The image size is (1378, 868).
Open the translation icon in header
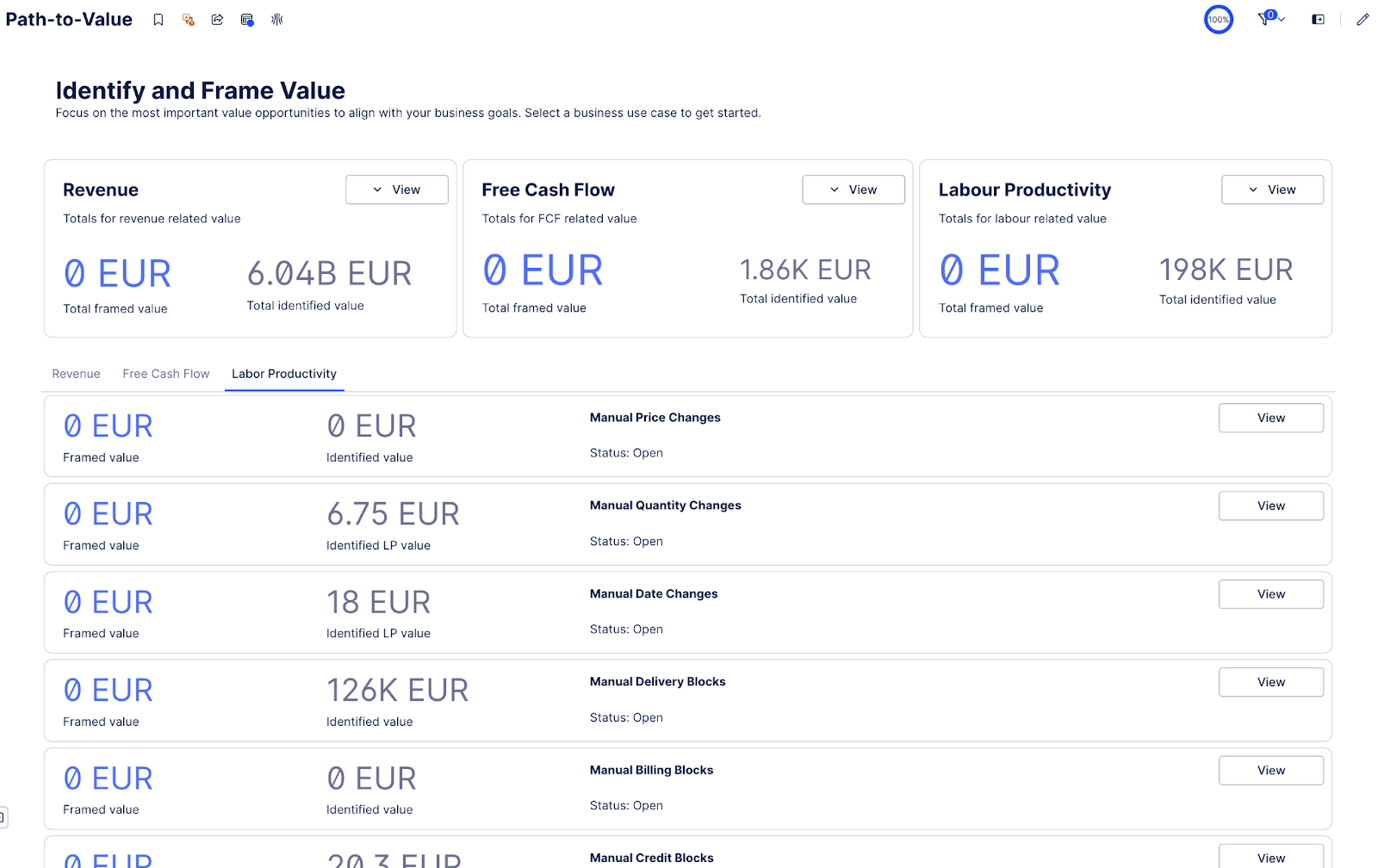pos(188,20)
